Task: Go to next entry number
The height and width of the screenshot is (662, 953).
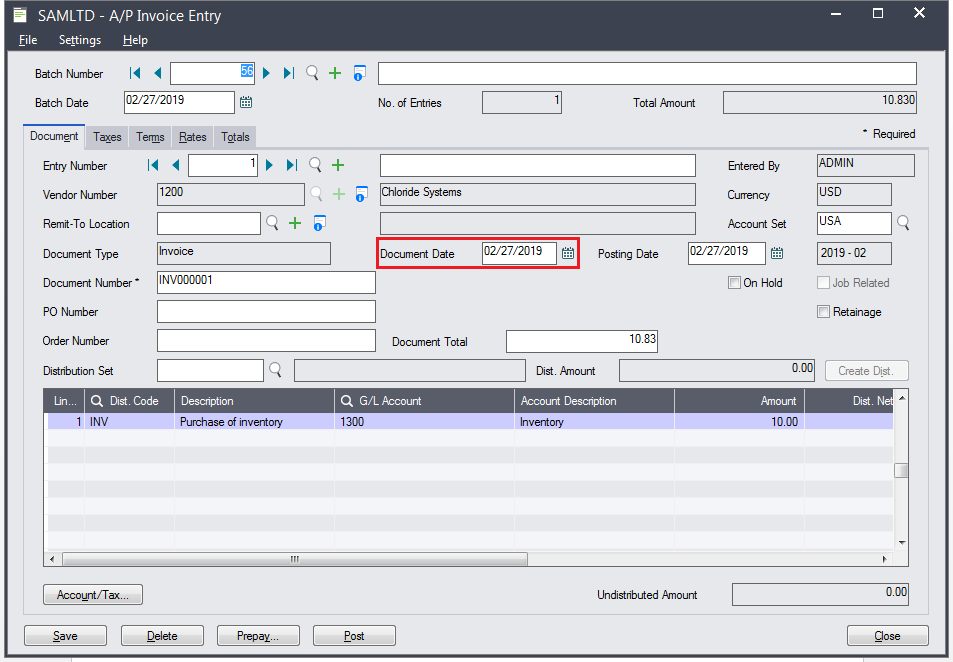Action: [x=269, y=165]
